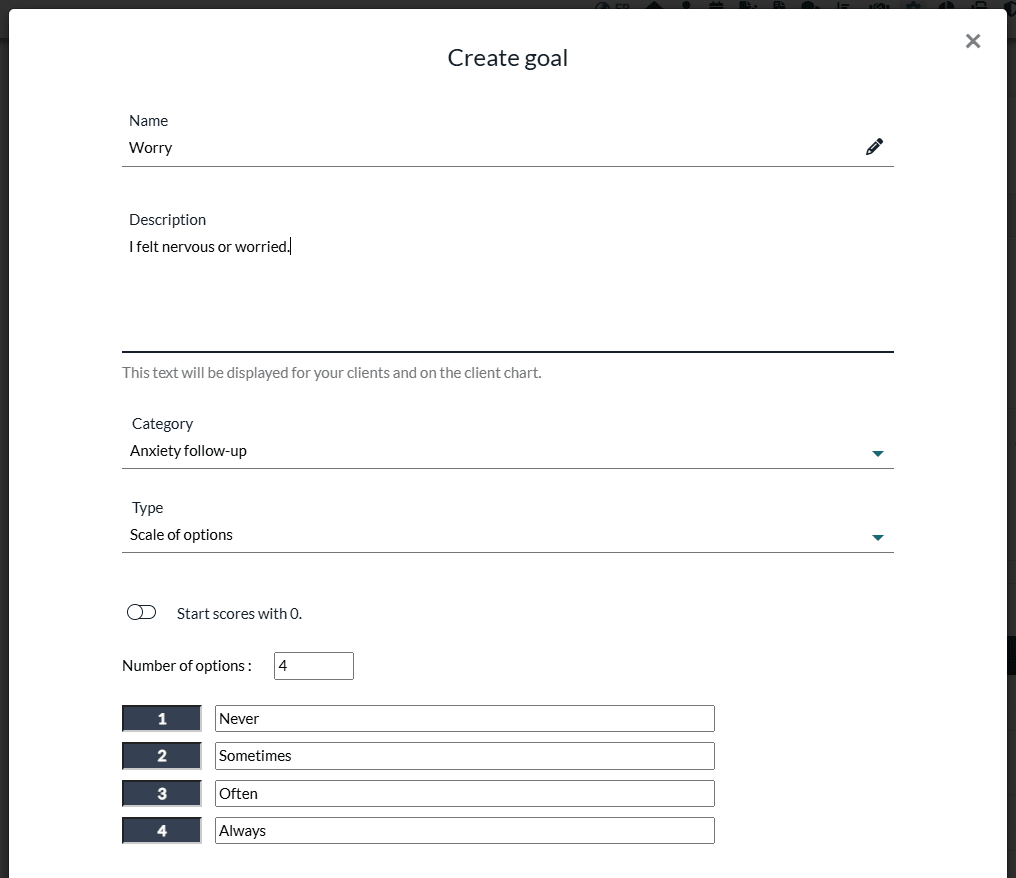Click the Description field label
The height and width of the screenshot is (878, 1016).
point(167,220)
